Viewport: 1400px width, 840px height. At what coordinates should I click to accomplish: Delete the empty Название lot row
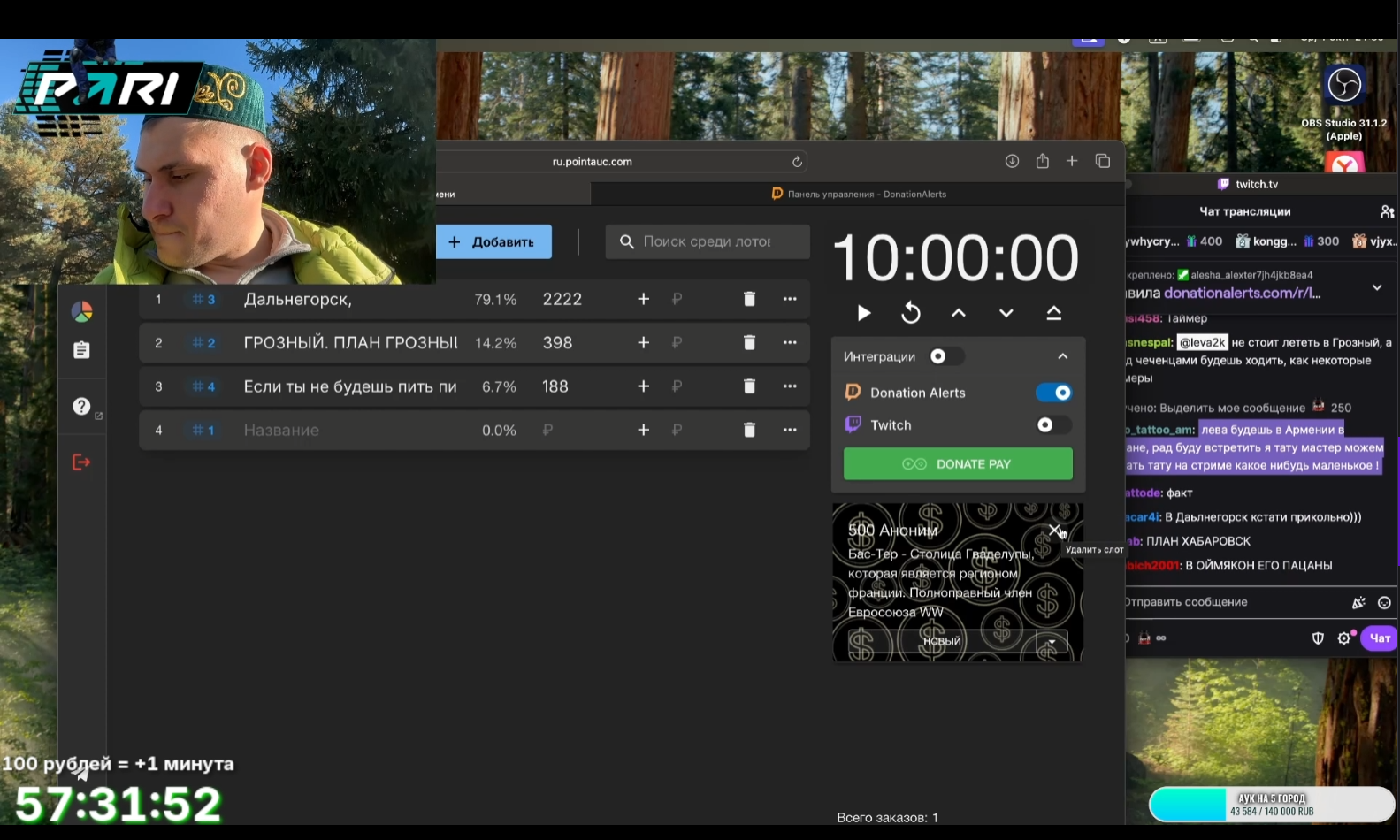click(x=749, y=430)
